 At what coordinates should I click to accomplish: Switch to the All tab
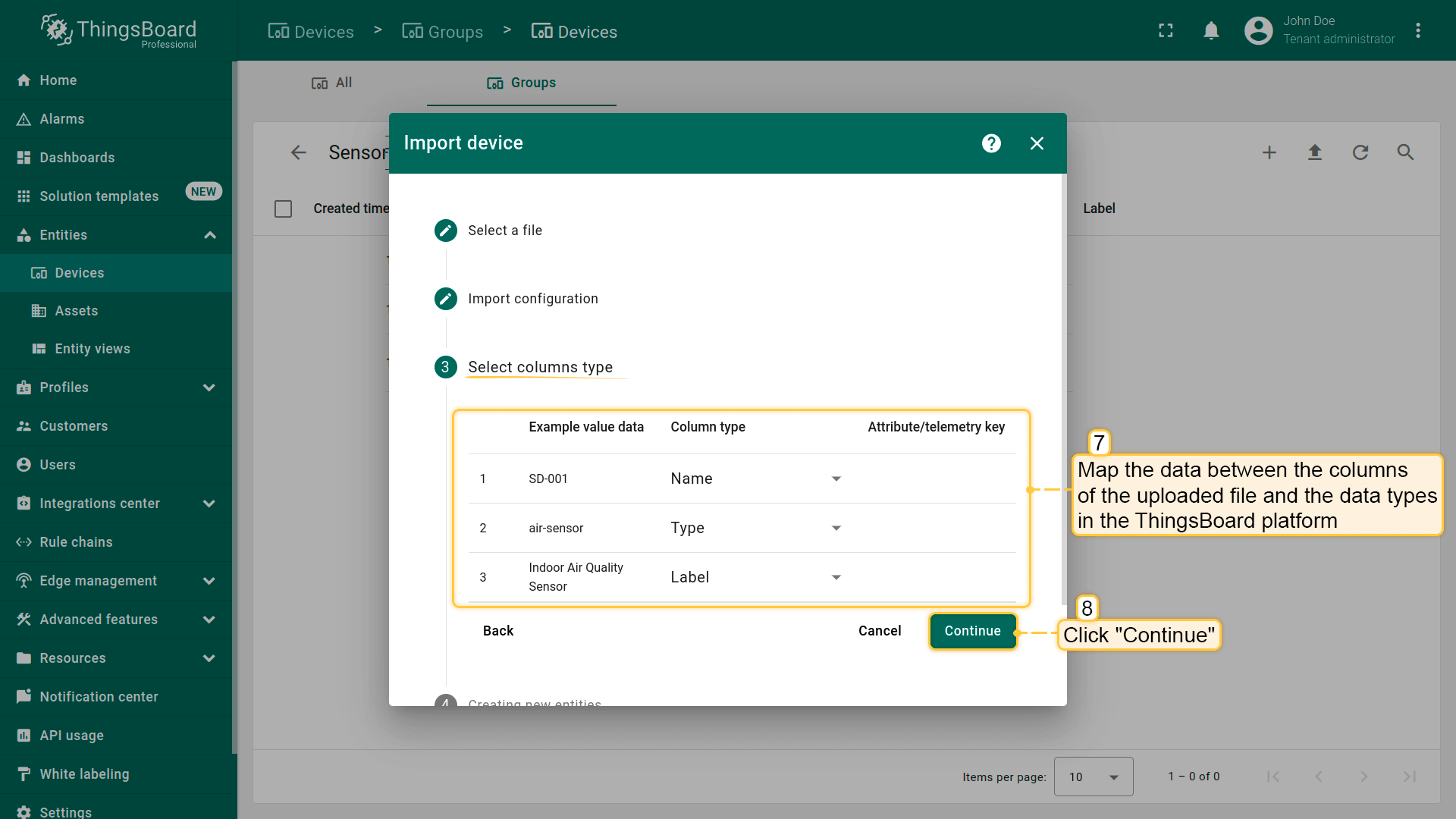click(x=332, y=83)
